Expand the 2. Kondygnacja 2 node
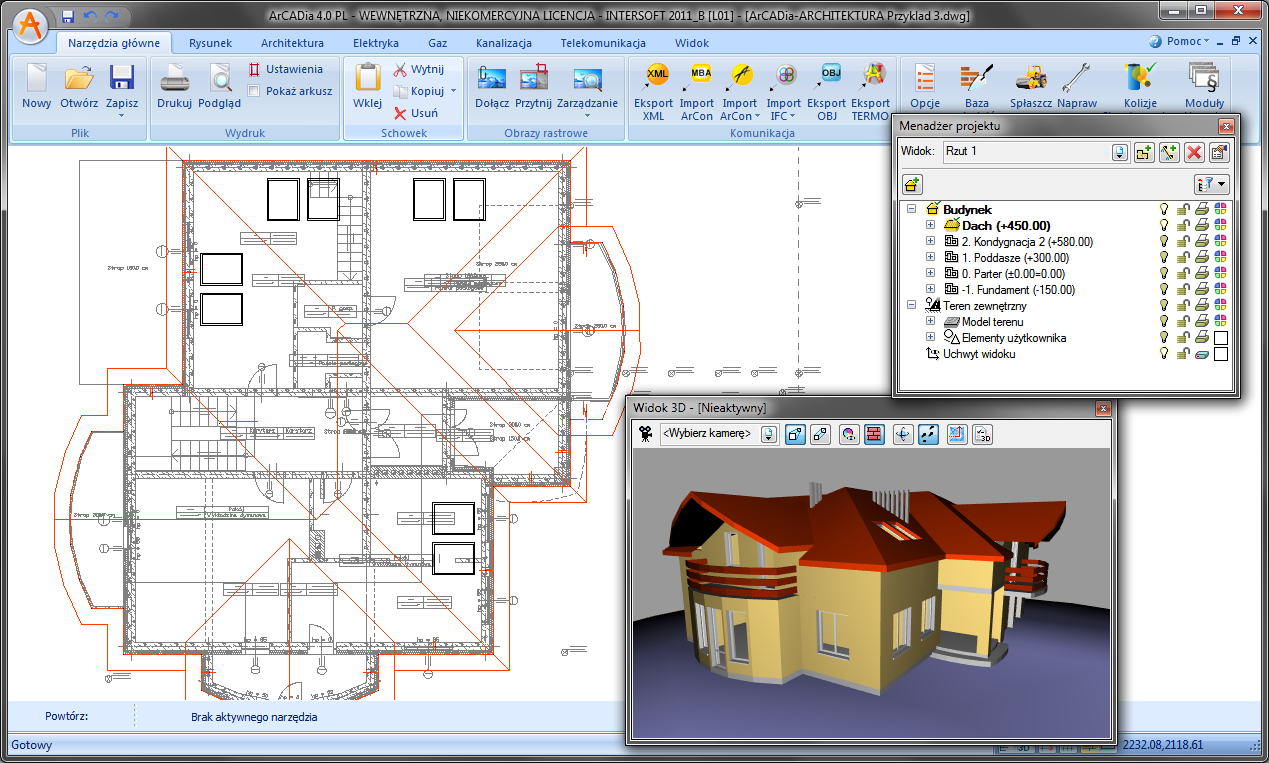 tap(930, 241)
